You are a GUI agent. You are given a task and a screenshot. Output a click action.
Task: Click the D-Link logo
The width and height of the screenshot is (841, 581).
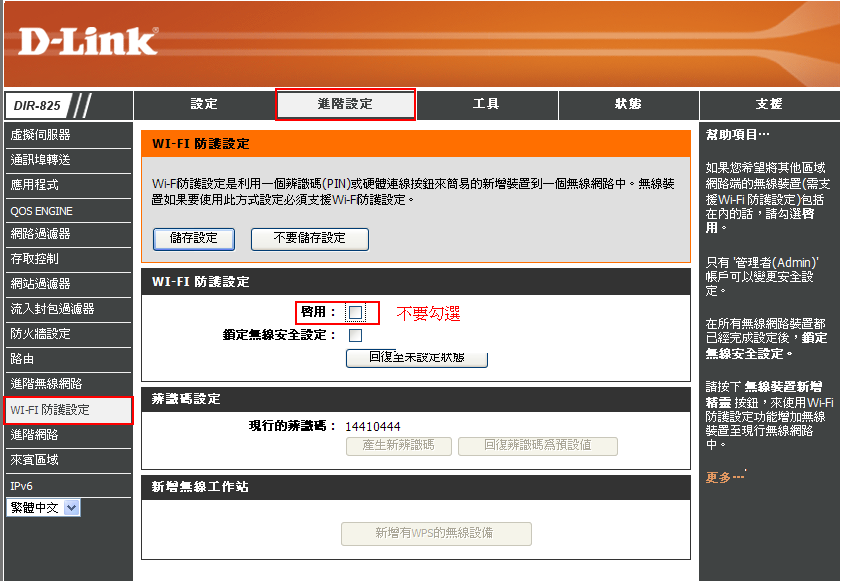(x=88, y=41)
